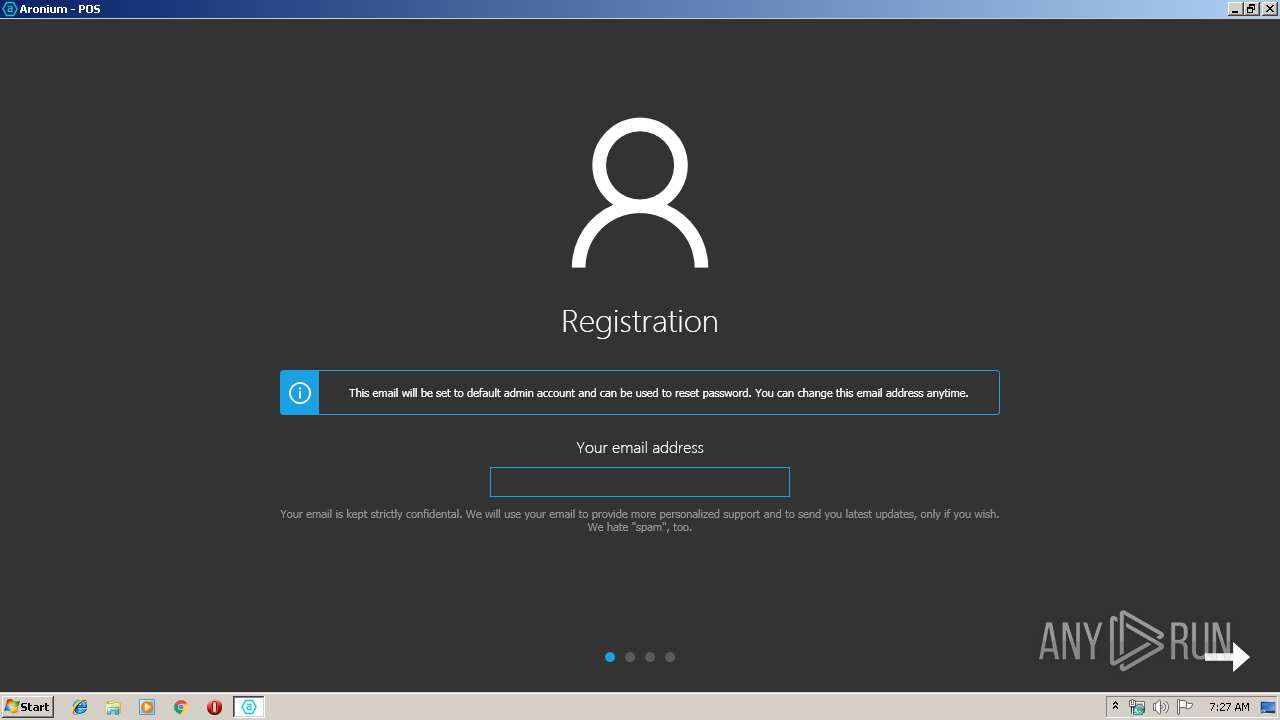Viewport: 1280px width, 720px height.
Task: Select Aronium app in taskbar
Action: 249,707
